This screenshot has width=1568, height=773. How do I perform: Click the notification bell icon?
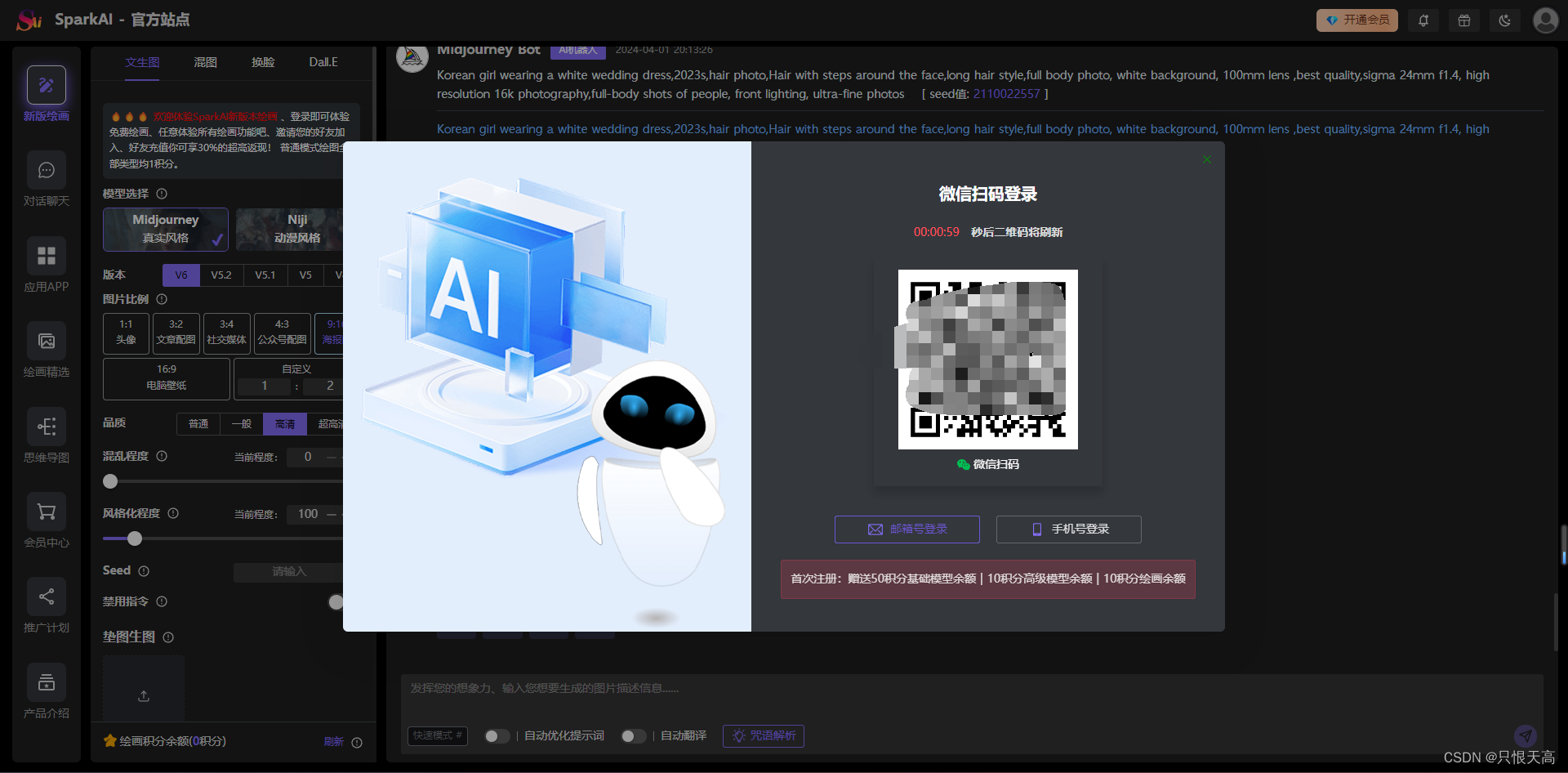coord(1423,20)
